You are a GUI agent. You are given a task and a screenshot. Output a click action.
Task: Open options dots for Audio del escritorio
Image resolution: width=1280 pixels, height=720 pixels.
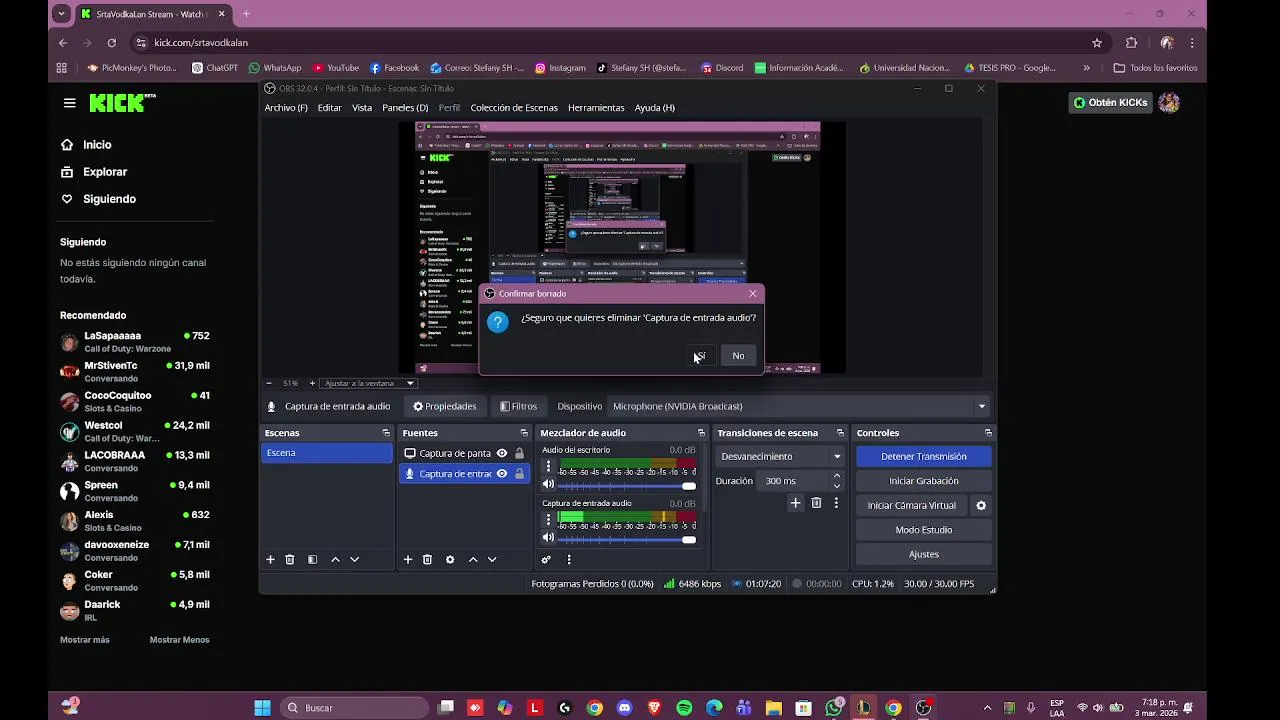click(548, 467)
